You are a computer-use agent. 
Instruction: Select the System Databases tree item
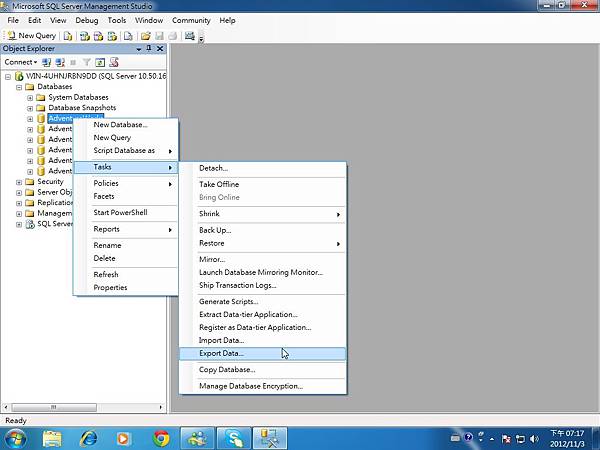78,97
